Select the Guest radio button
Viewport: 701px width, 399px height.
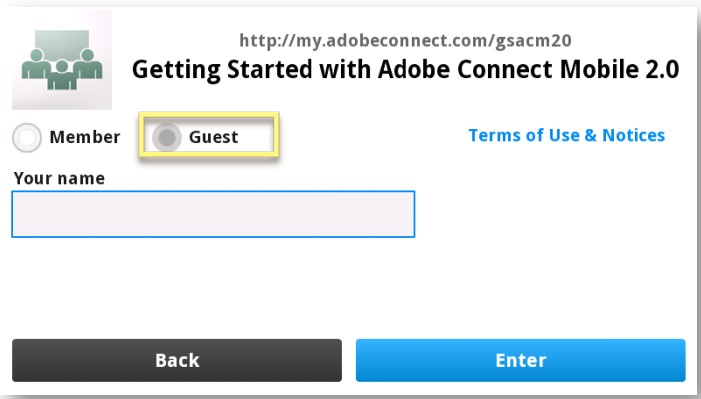[x=166, y=137]
